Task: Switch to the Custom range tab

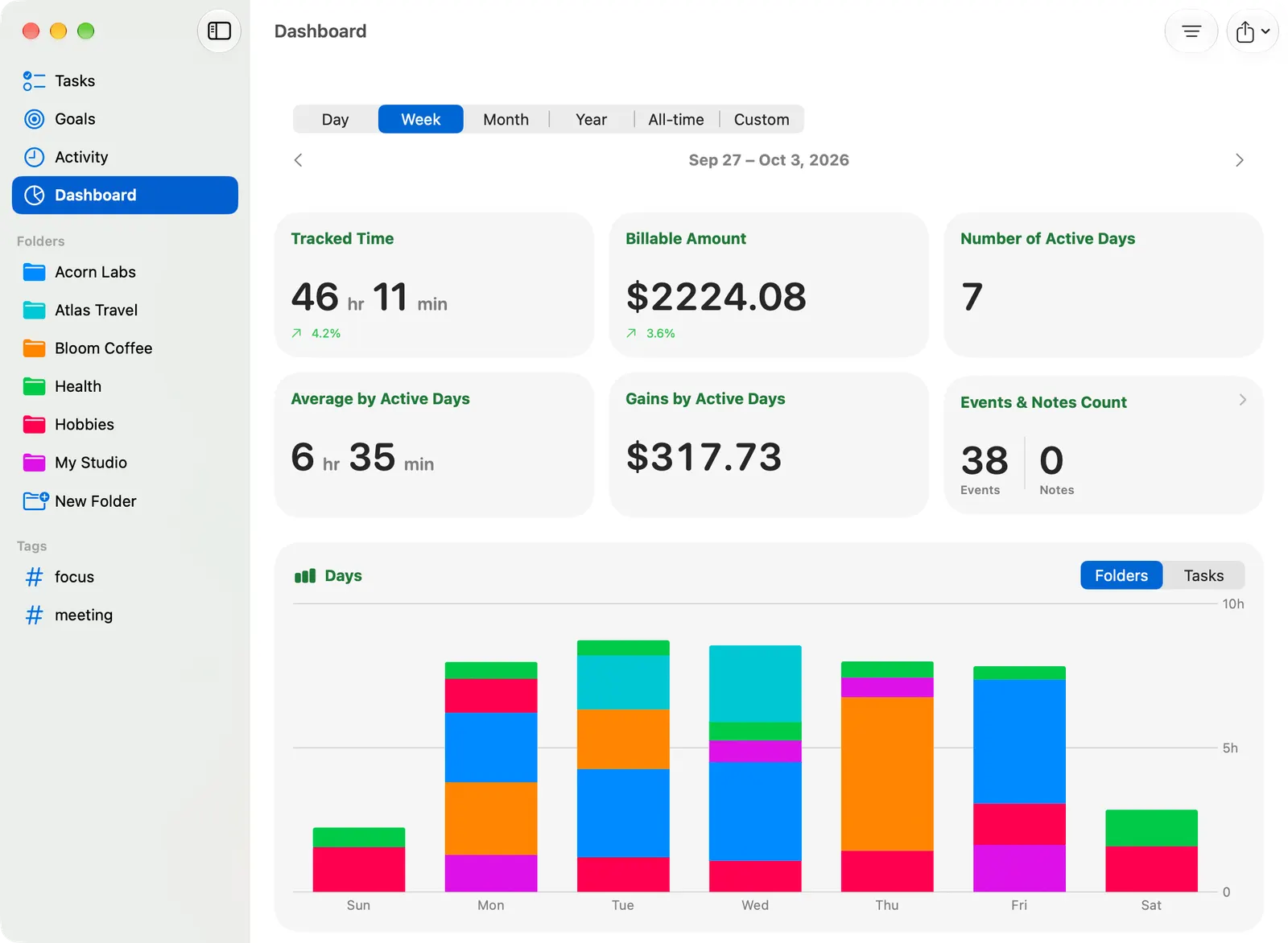Action: 762,119
